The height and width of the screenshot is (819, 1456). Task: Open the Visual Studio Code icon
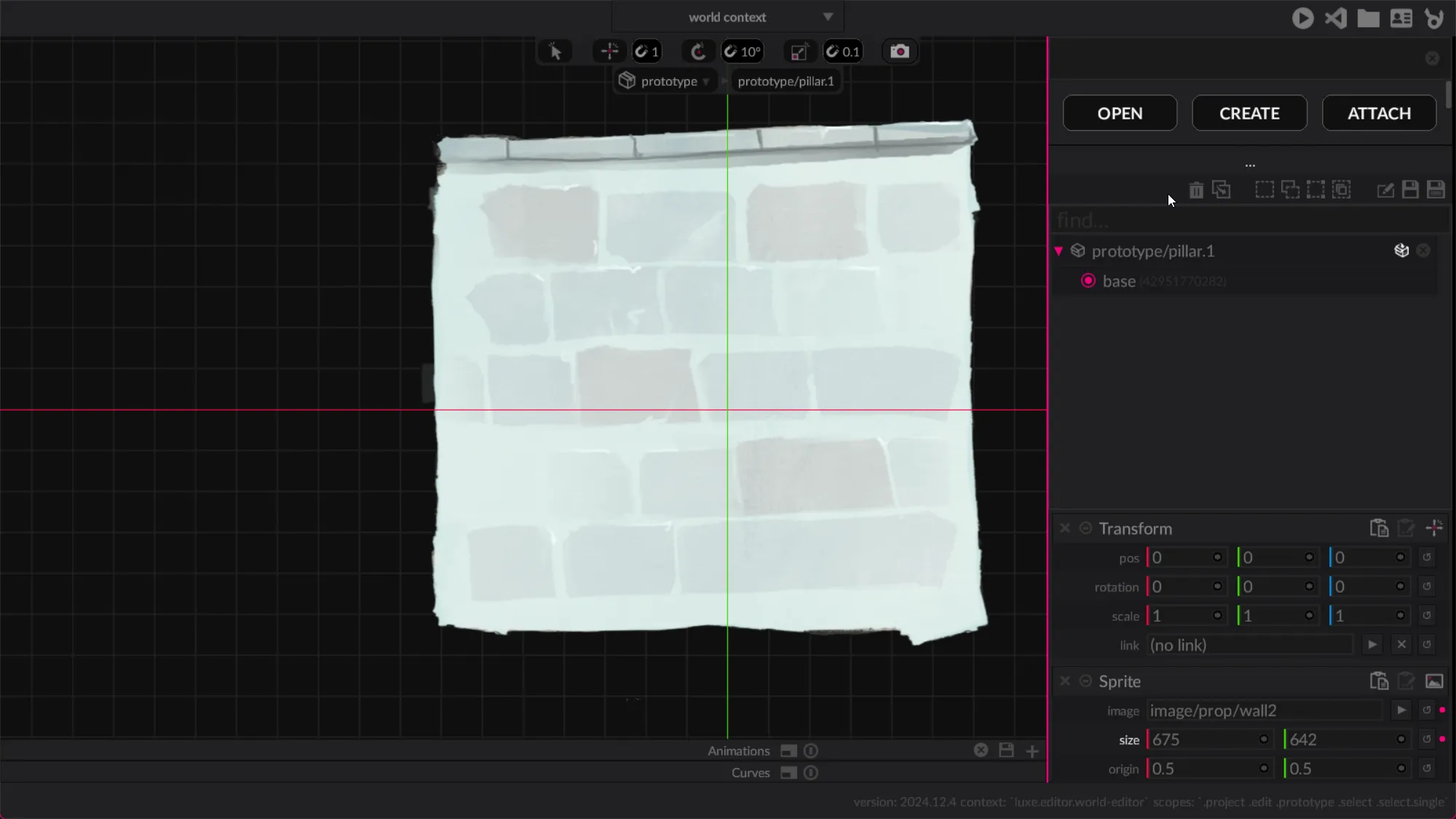click(x=1336, y=18)
